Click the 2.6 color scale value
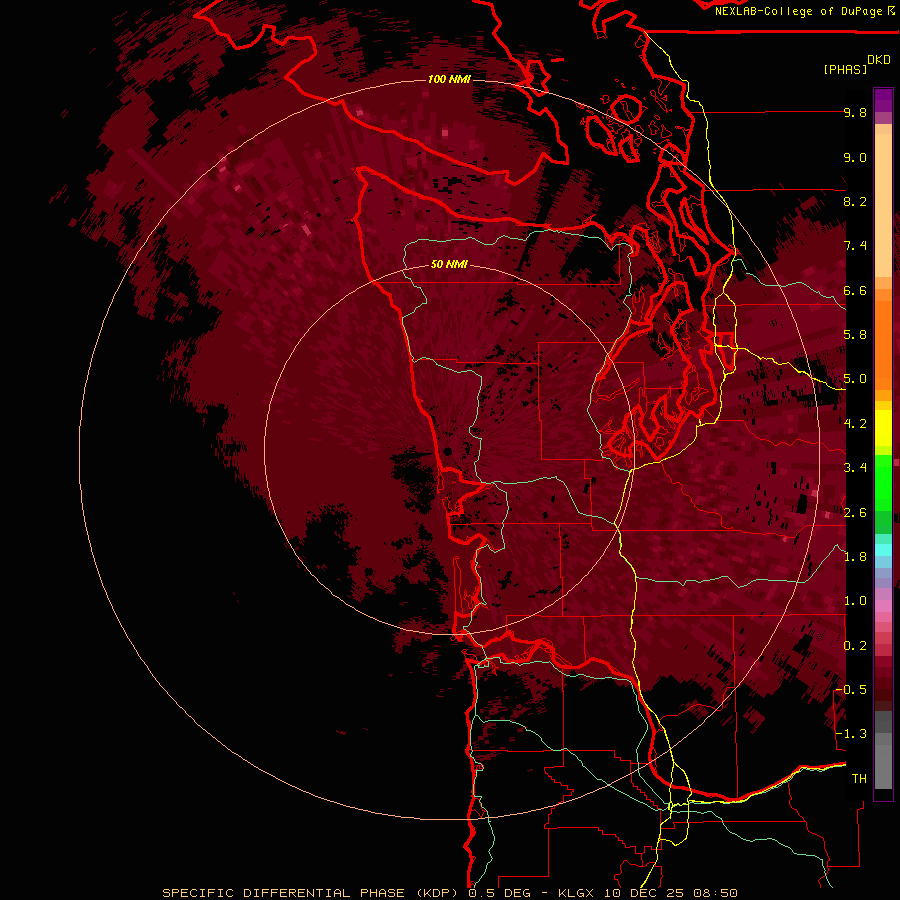This screenshot has height=900, width=900. point(855,513)
